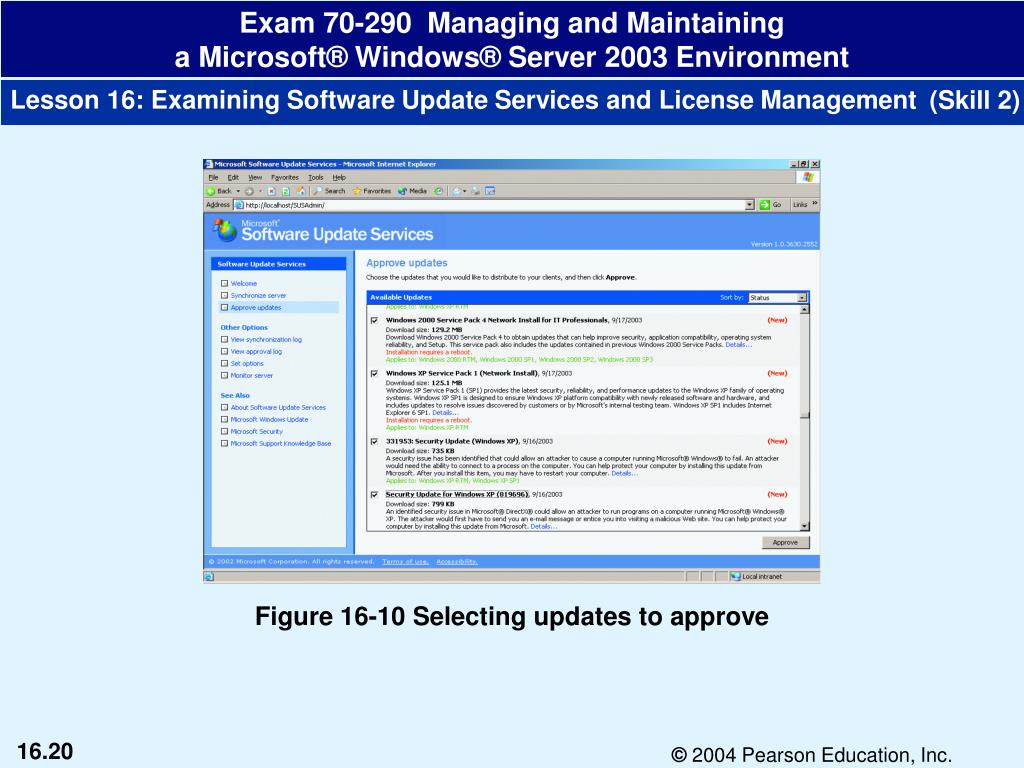
Task: Expand the Mail button dropdown arrow
Action: click(464, 191)
